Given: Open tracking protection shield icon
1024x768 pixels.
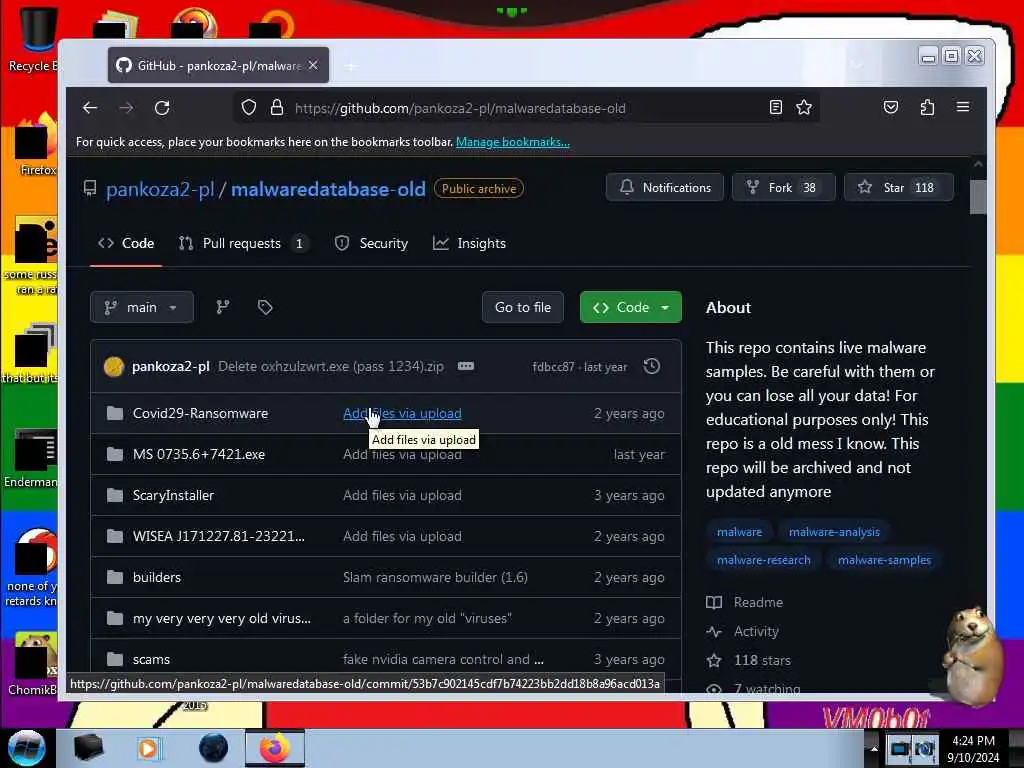Looking at the screenshot, I should [249, 108].
